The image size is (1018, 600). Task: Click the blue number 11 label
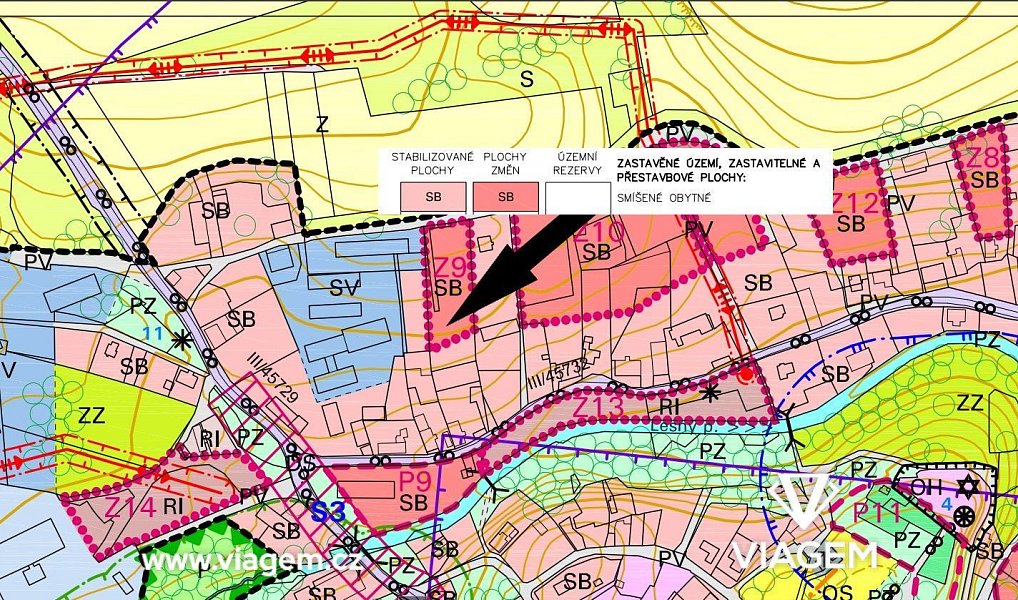[153, 334]
